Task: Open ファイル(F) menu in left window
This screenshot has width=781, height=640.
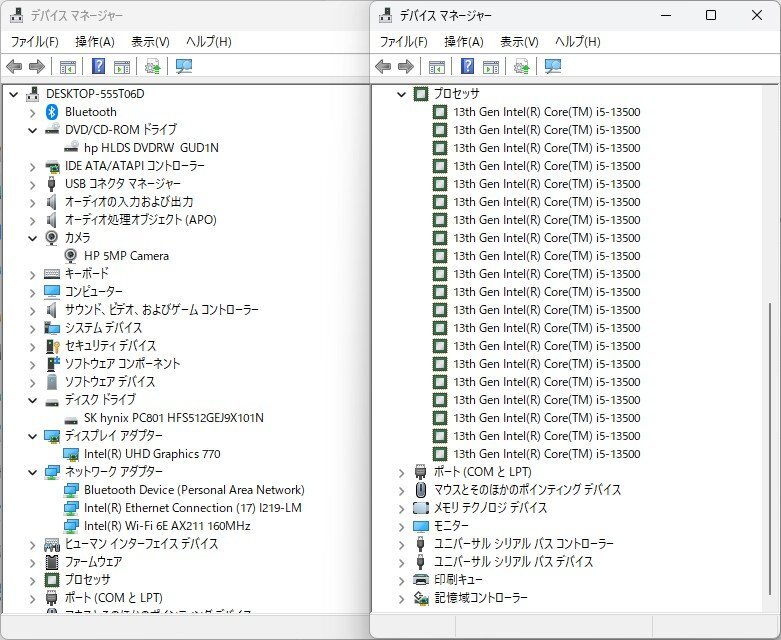Action: [x=34, y=42]
